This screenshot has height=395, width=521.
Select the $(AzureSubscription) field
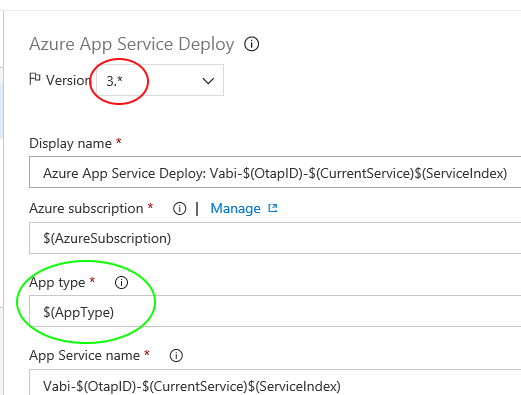coord(275,238)
